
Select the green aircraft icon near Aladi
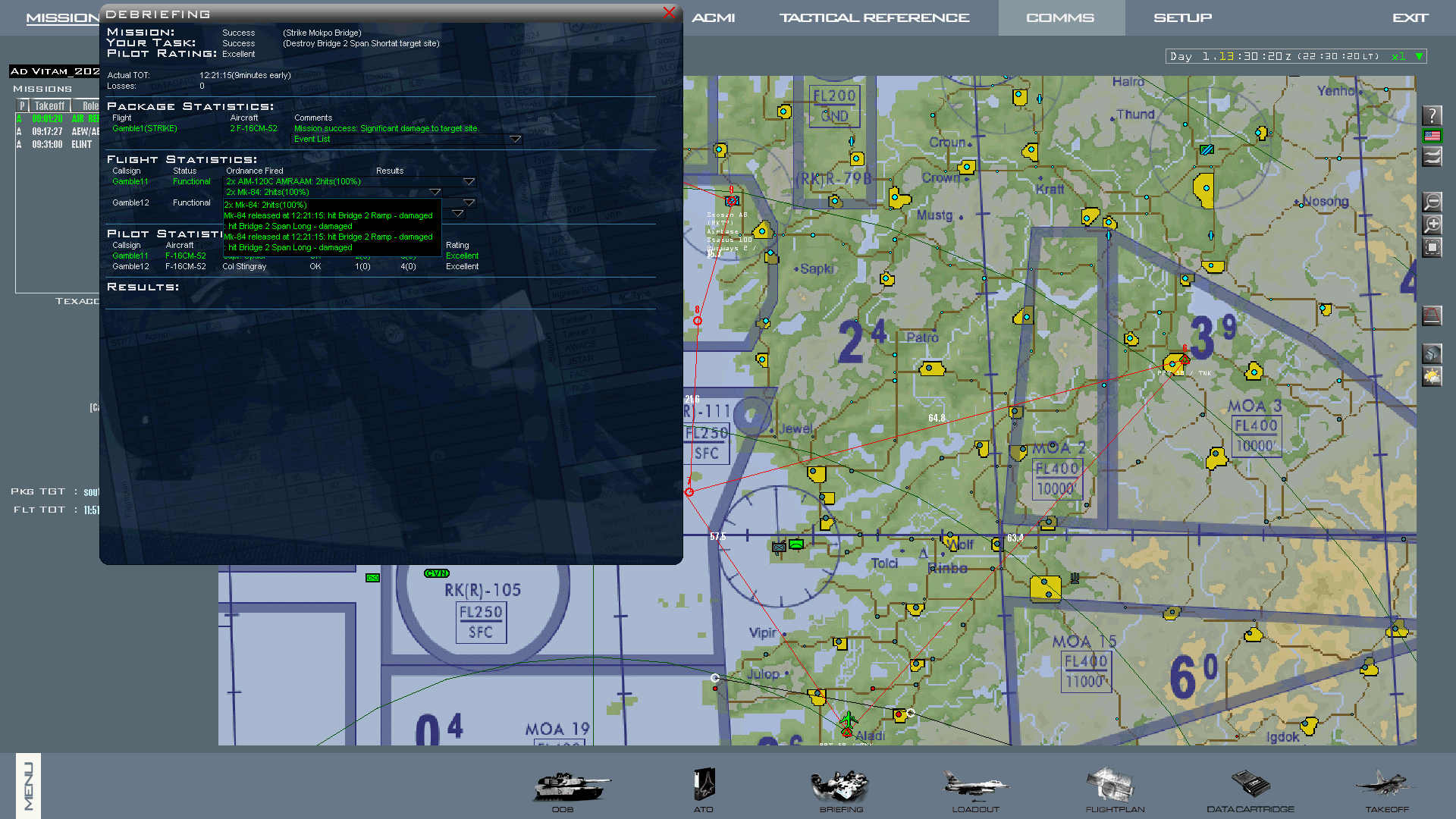coord(848,719)
